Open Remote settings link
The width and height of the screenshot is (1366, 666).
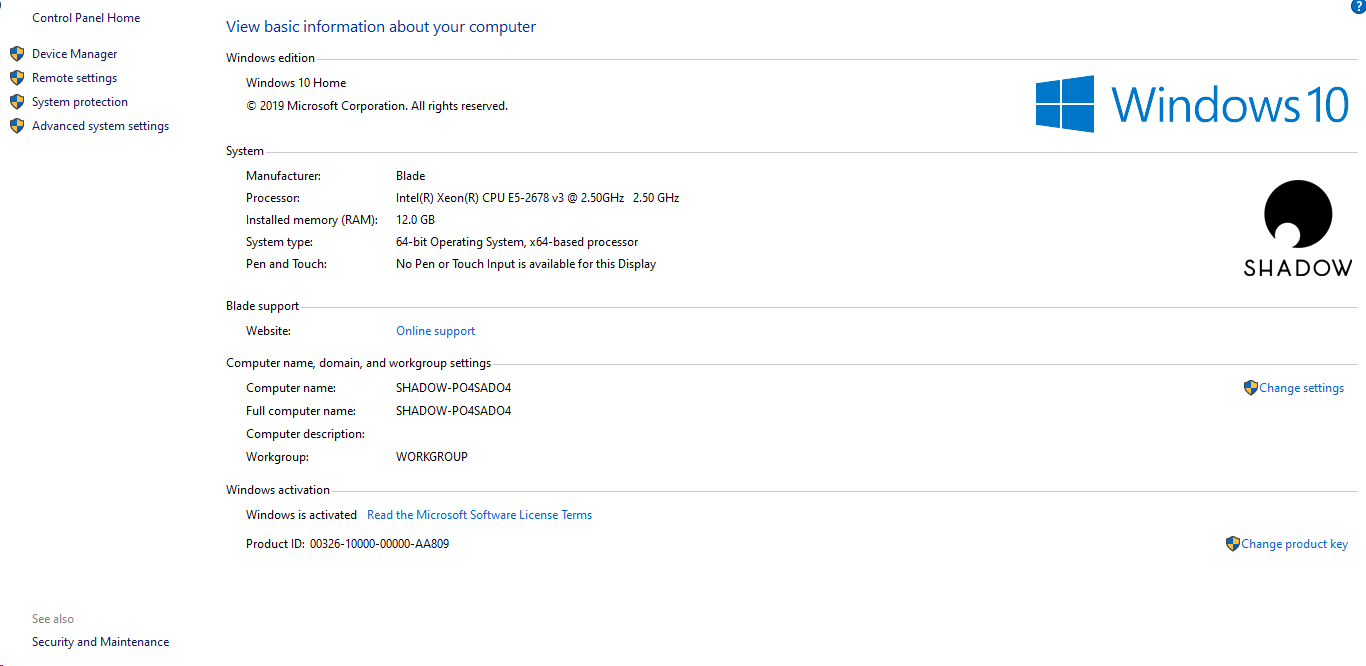[74, 78]
